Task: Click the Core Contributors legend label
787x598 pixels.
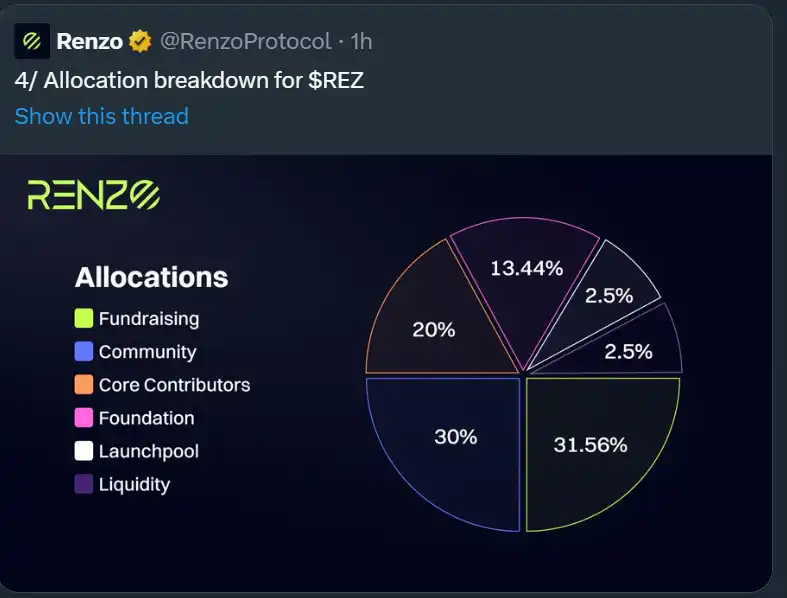Action: click(x=174, y=385)
